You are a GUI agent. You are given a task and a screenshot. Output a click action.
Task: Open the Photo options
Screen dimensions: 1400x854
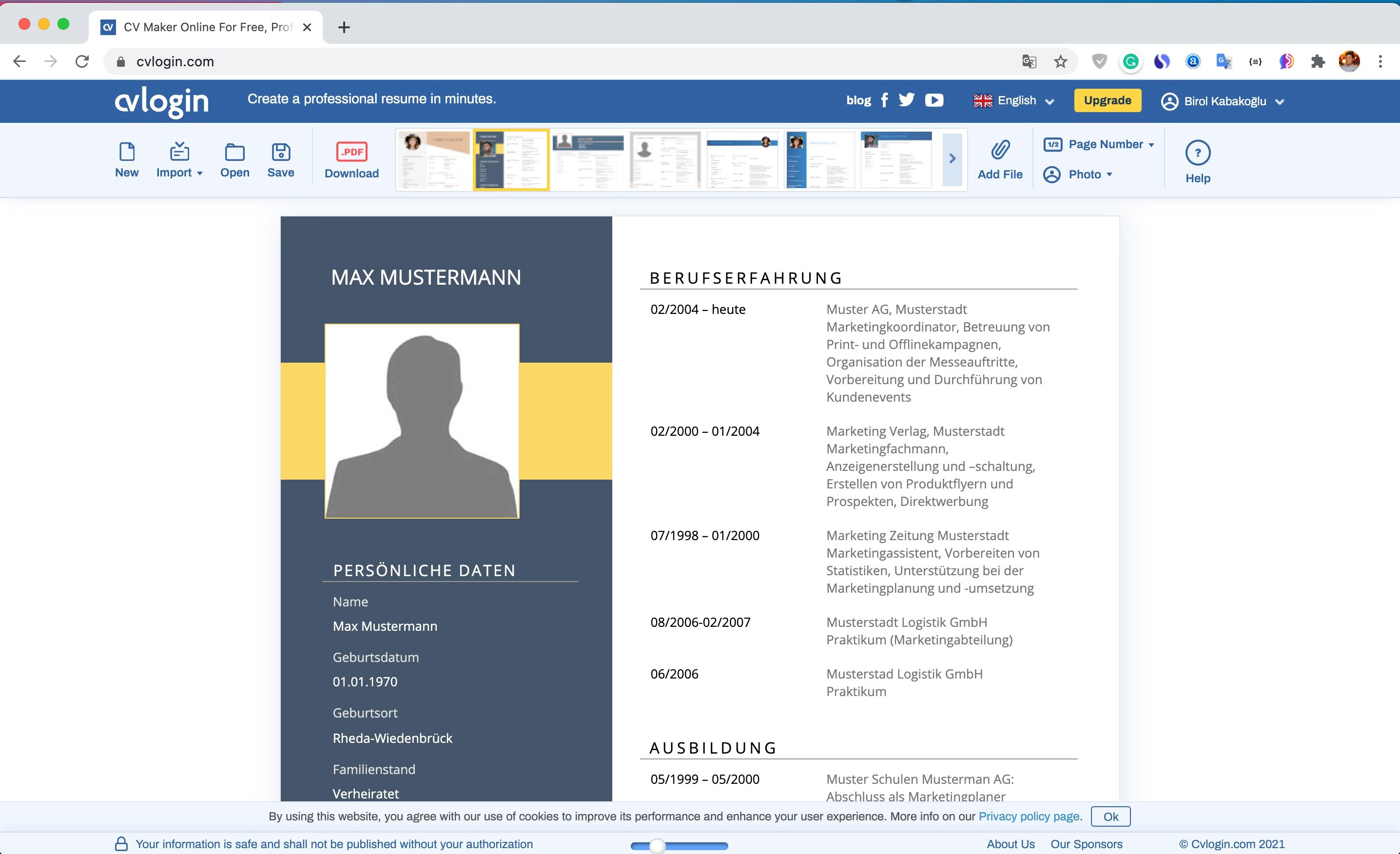[x=1079, y=175]
